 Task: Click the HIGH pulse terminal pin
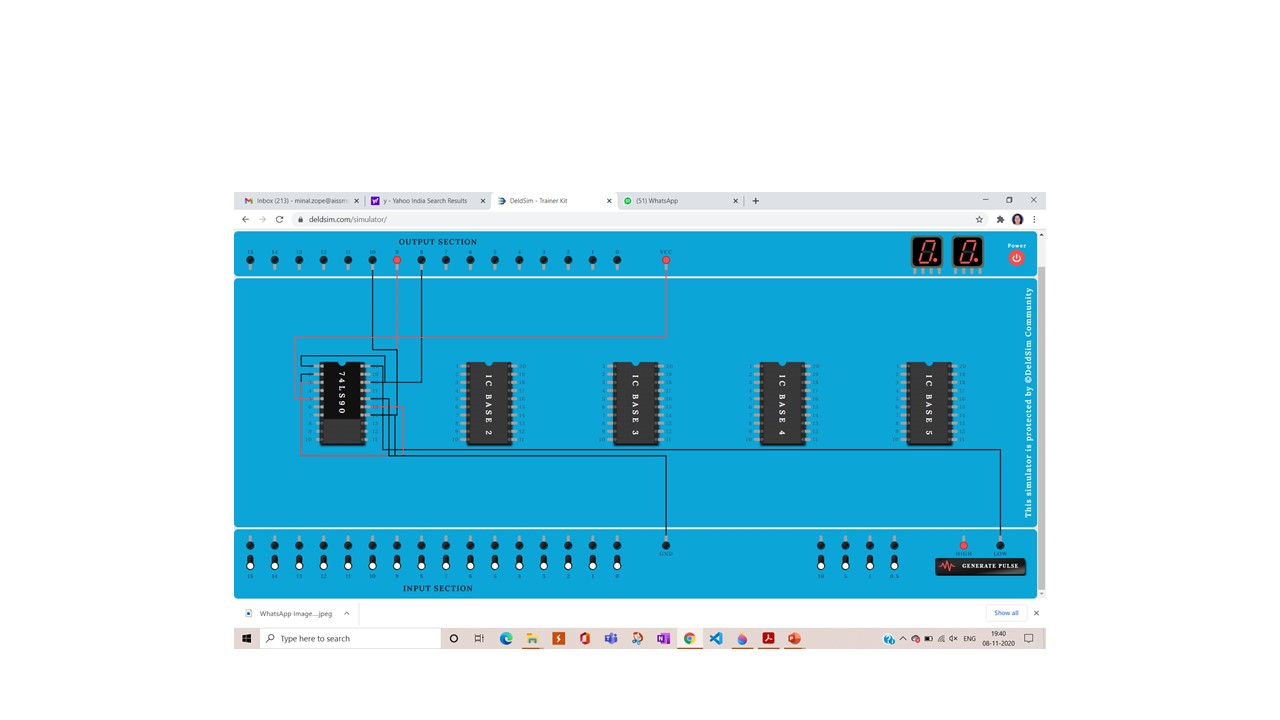click(x=963, y=545)
